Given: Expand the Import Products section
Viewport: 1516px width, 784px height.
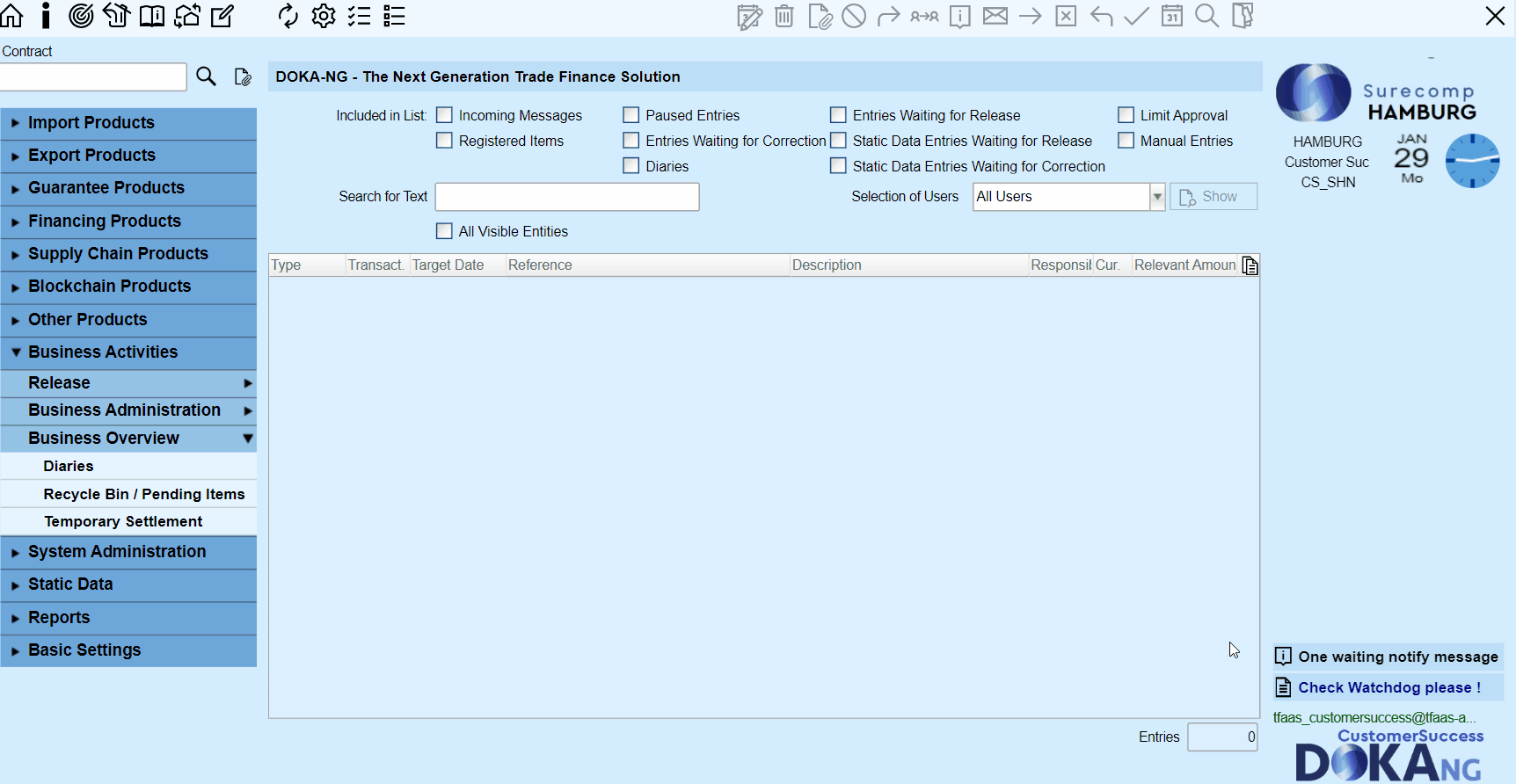Looking at the screenshot, I should [x=91, y=123].
